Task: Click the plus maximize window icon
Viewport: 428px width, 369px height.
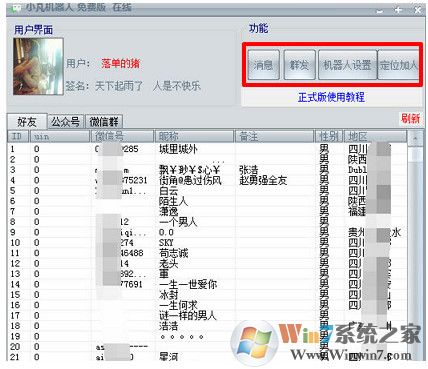Action: tap(398, 10)
